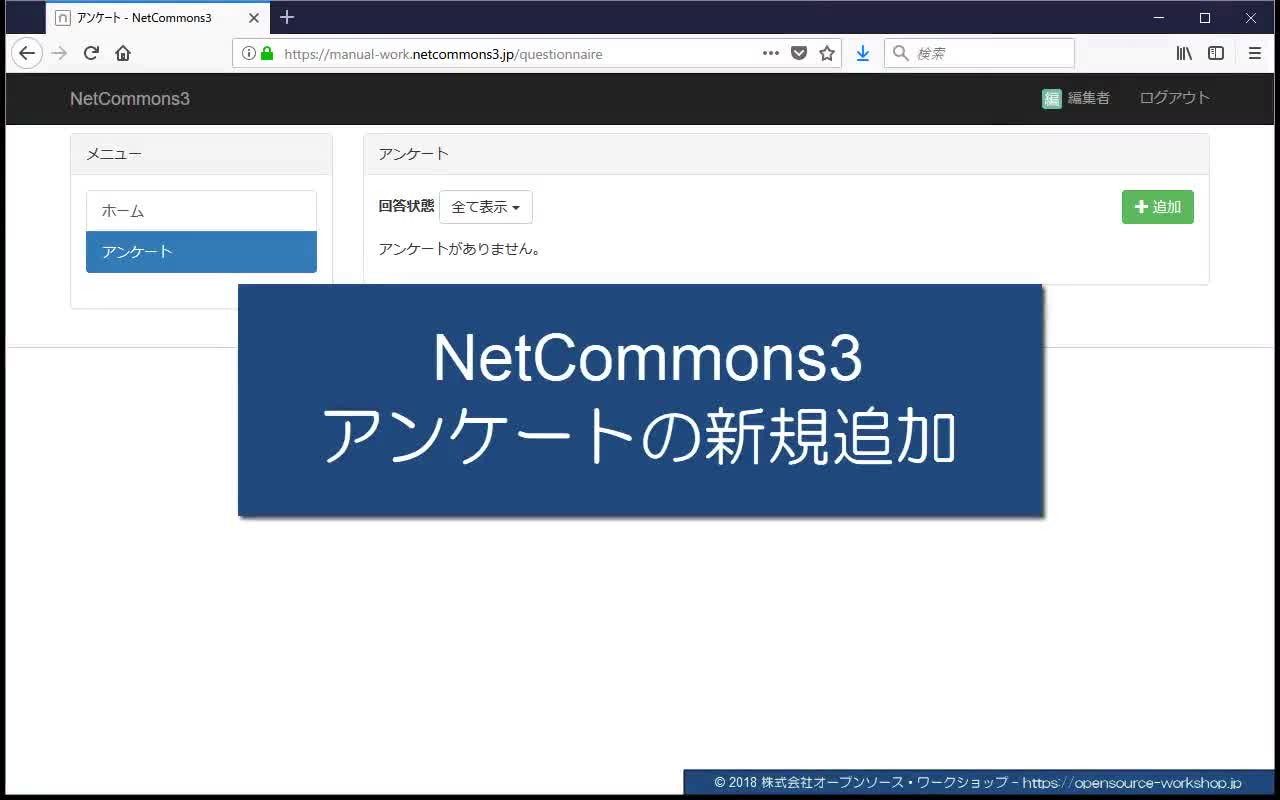Click the browser Forward arrow button

coord(59,53)
